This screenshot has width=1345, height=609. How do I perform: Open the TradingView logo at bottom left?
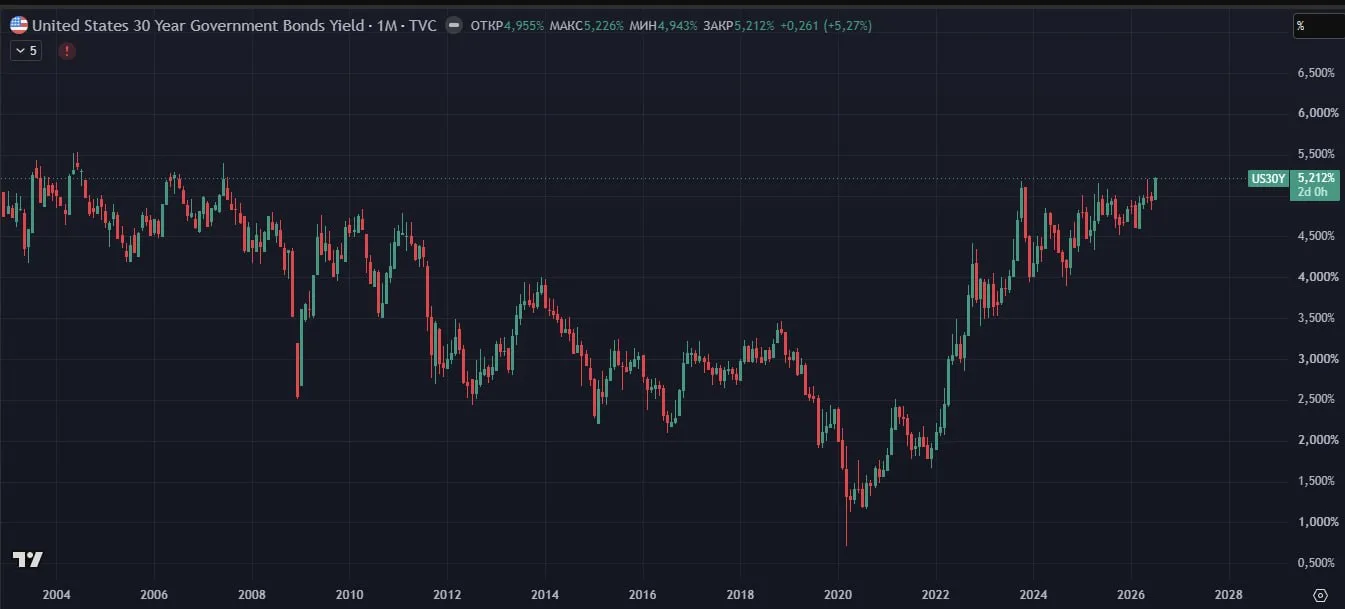coord(27,560)
